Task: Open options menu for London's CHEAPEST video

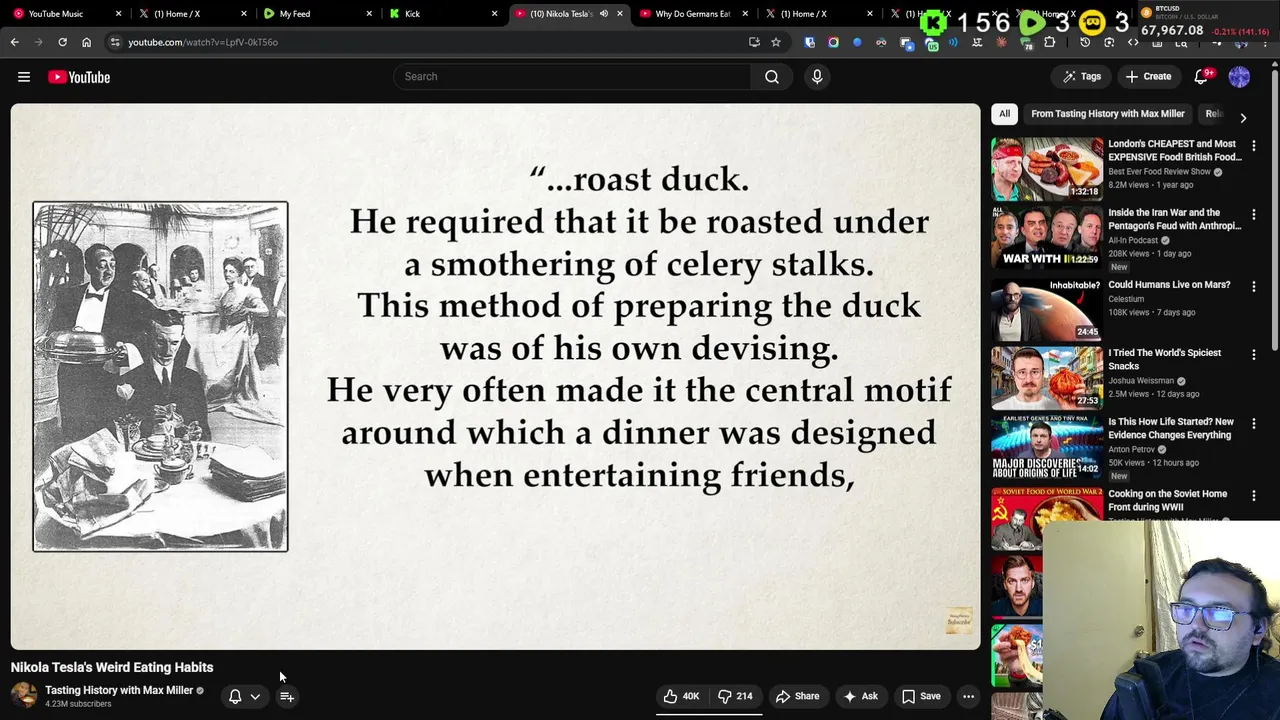Action: [x=1254, y=146]
